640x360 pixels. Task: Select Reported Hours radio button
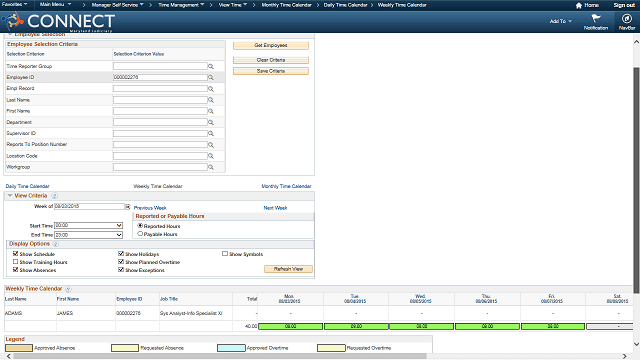tap(140, 225)
